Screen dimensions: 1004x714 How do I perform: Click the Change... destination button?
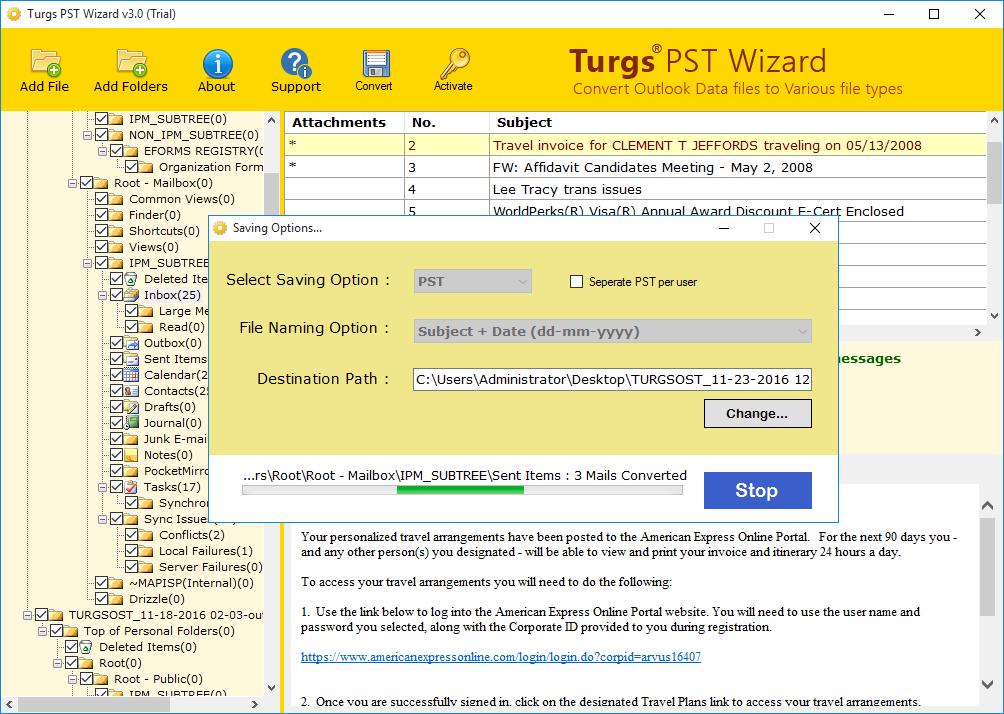pyautogui.click(x=757, y=414)
